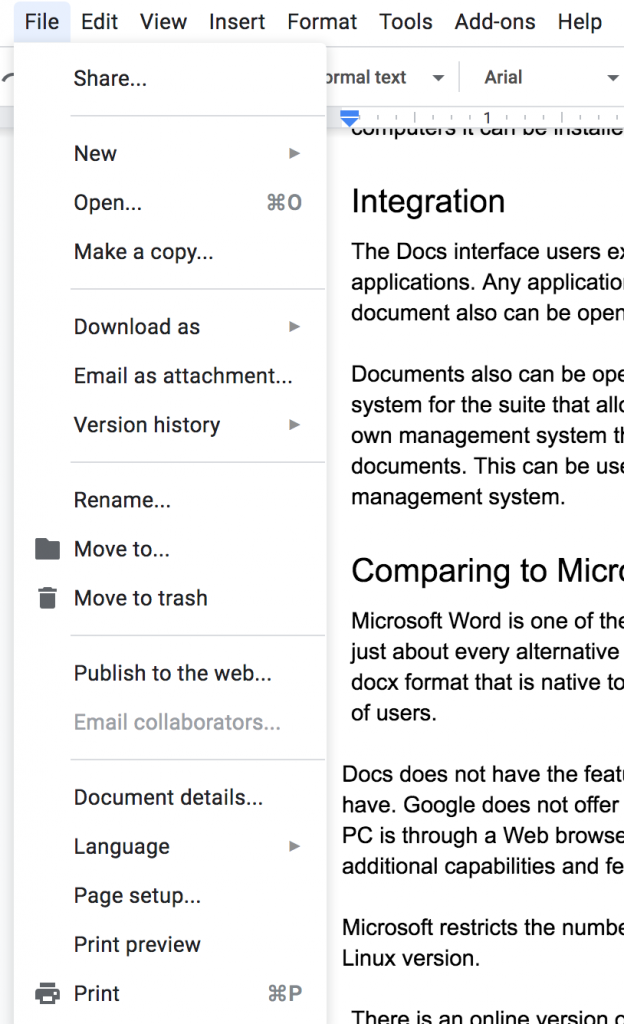
Task: Click the text "management system."
Action: (458, 497)
